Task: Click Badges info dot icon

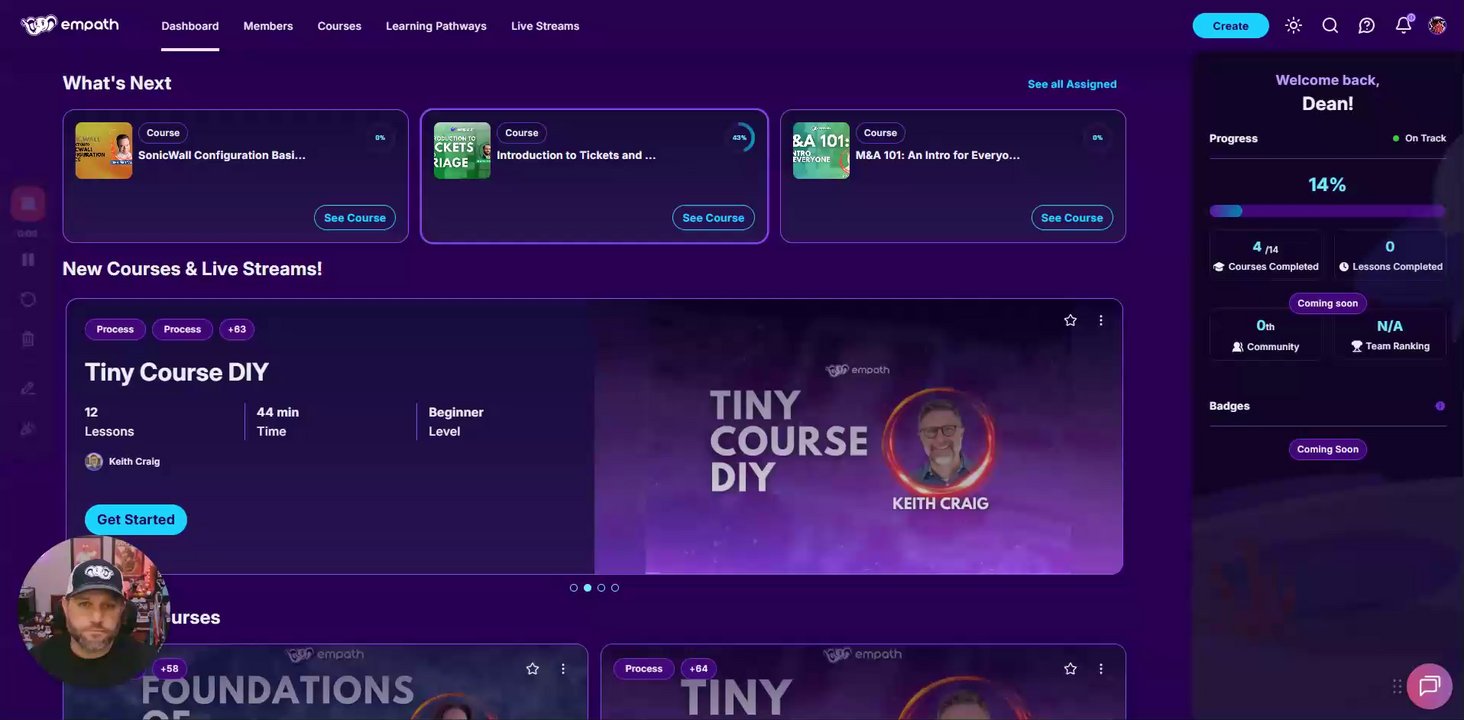Action: (1440, 406)
